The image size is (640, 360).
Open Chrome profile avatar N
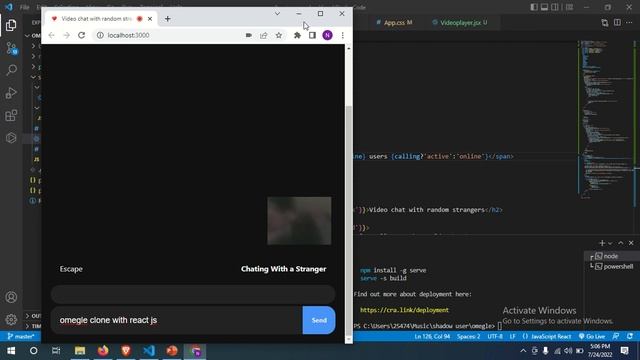click(327, 36)
